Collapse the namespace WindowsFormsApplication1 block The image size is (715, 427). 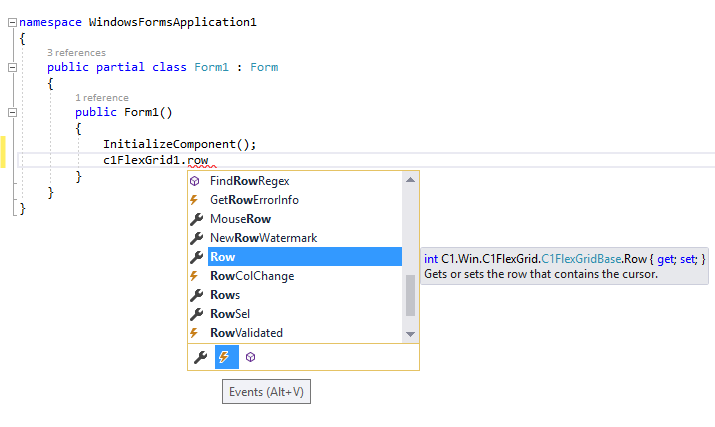click(12, 22)
